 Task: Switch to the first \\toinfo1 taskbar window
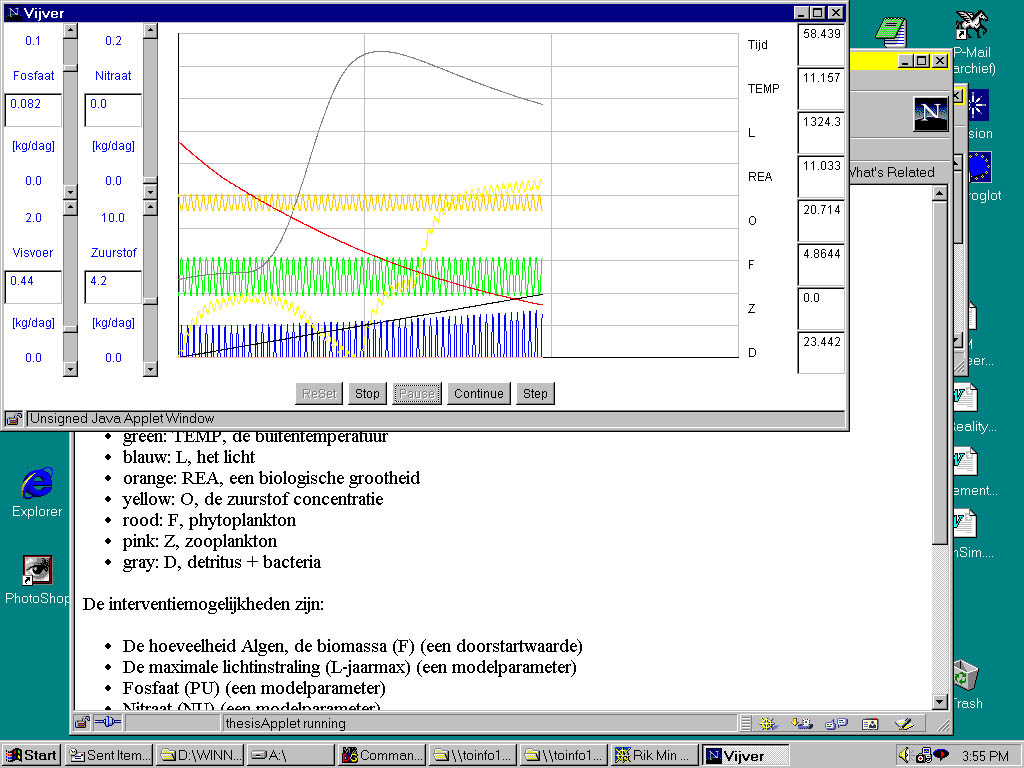pyautogui.click(x=473, y=756)
